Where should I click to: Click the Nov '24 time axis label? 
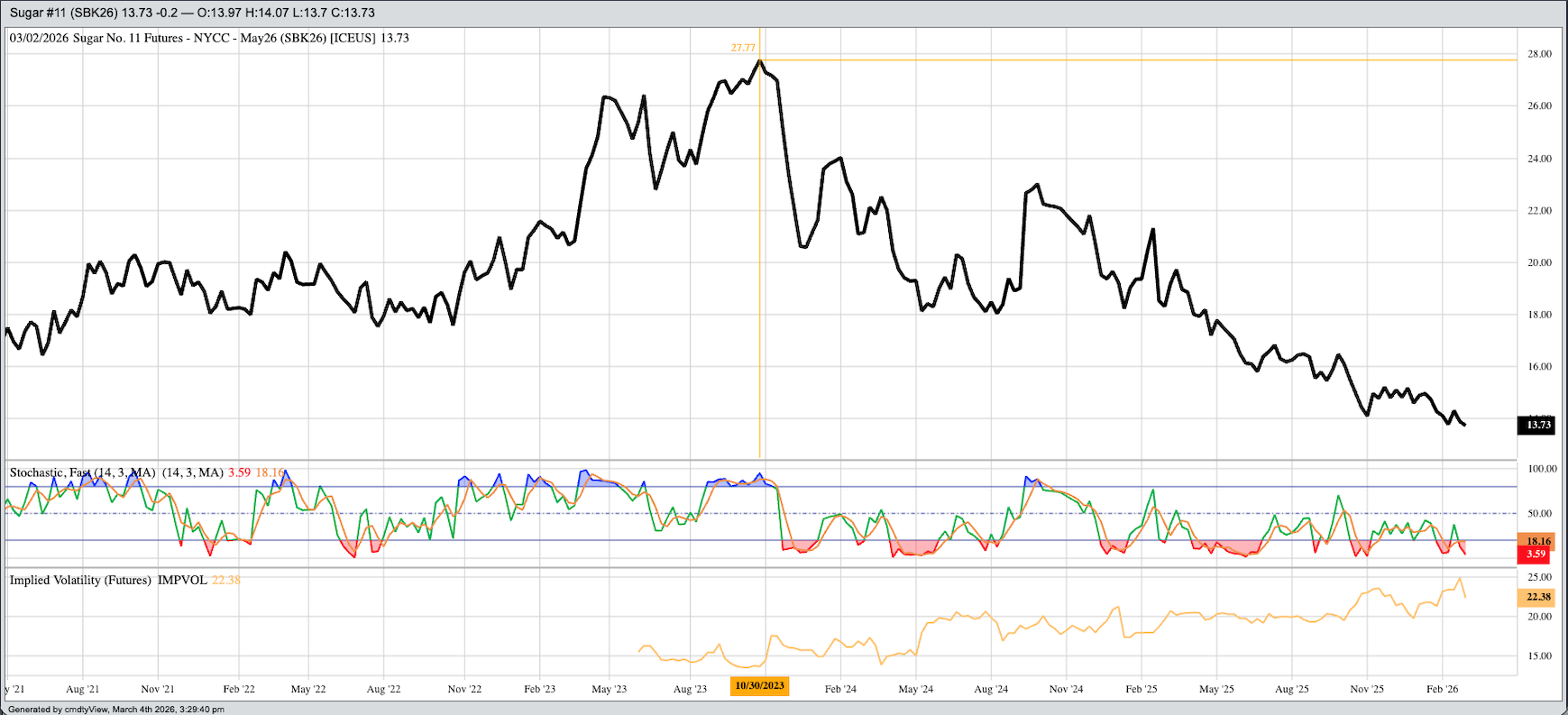pyautogui.click(x=1066, y=689)
